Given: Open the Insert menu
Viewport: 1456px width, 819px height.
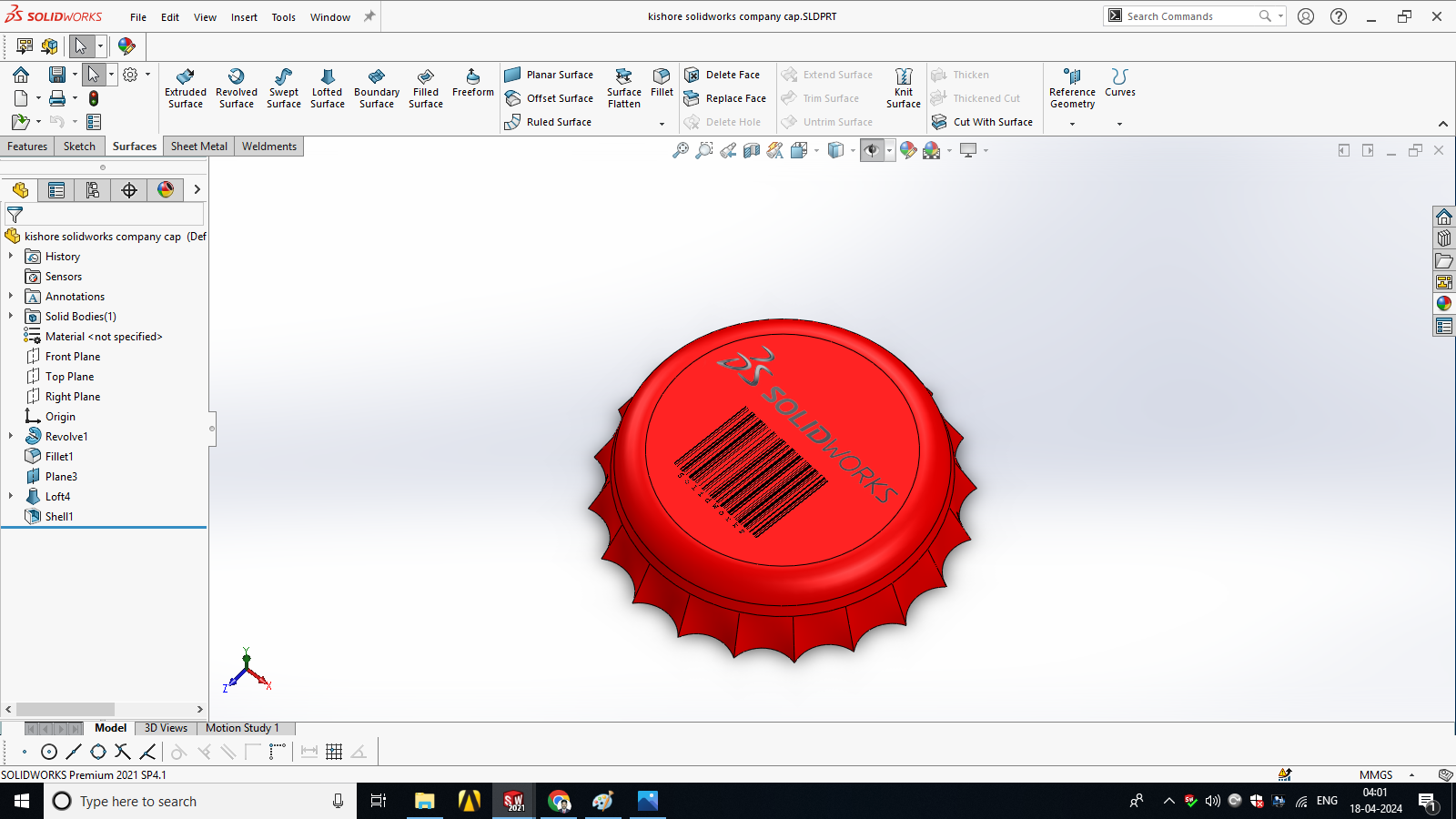Looking at the screenshot, I should point(244,17).
